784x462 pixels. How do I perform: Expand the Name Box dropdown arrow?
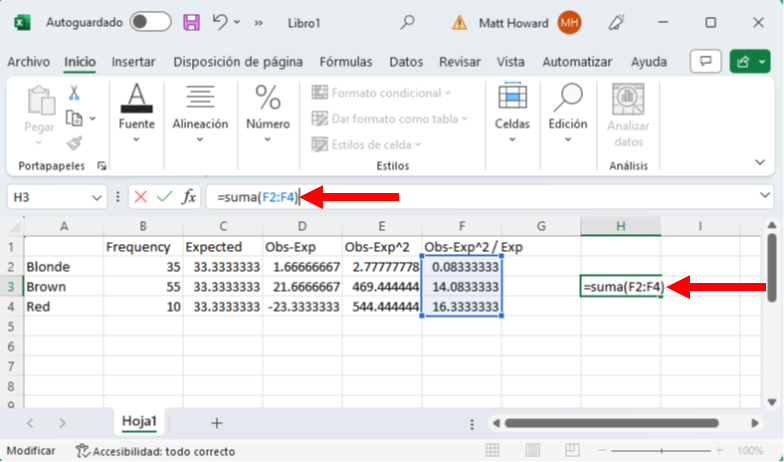tap(97, 198)
